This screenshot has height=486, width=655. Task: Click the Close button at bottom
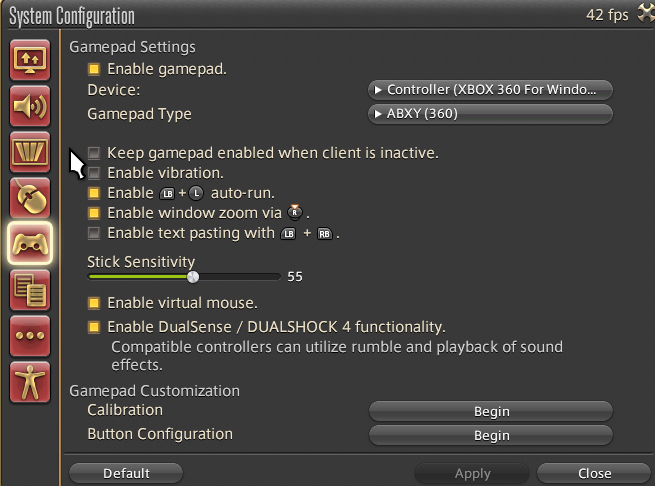pos(594,473)
